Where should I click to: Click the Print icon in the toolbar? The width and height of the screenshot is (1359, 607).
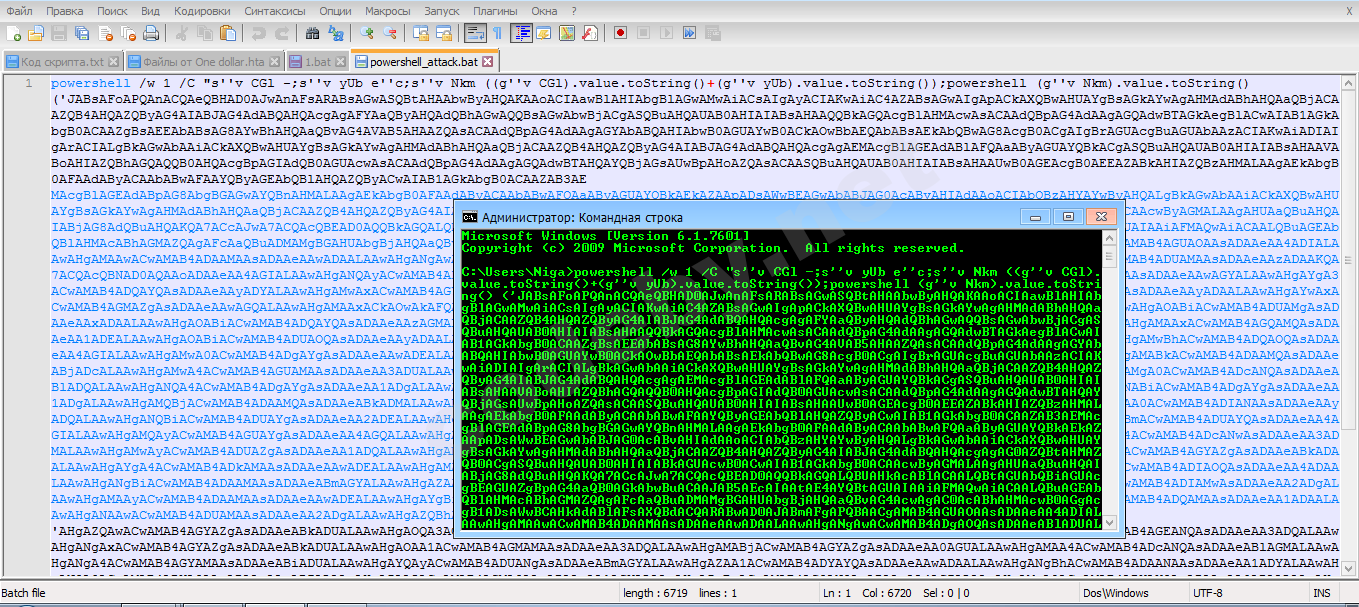click(x=150, y=33)
